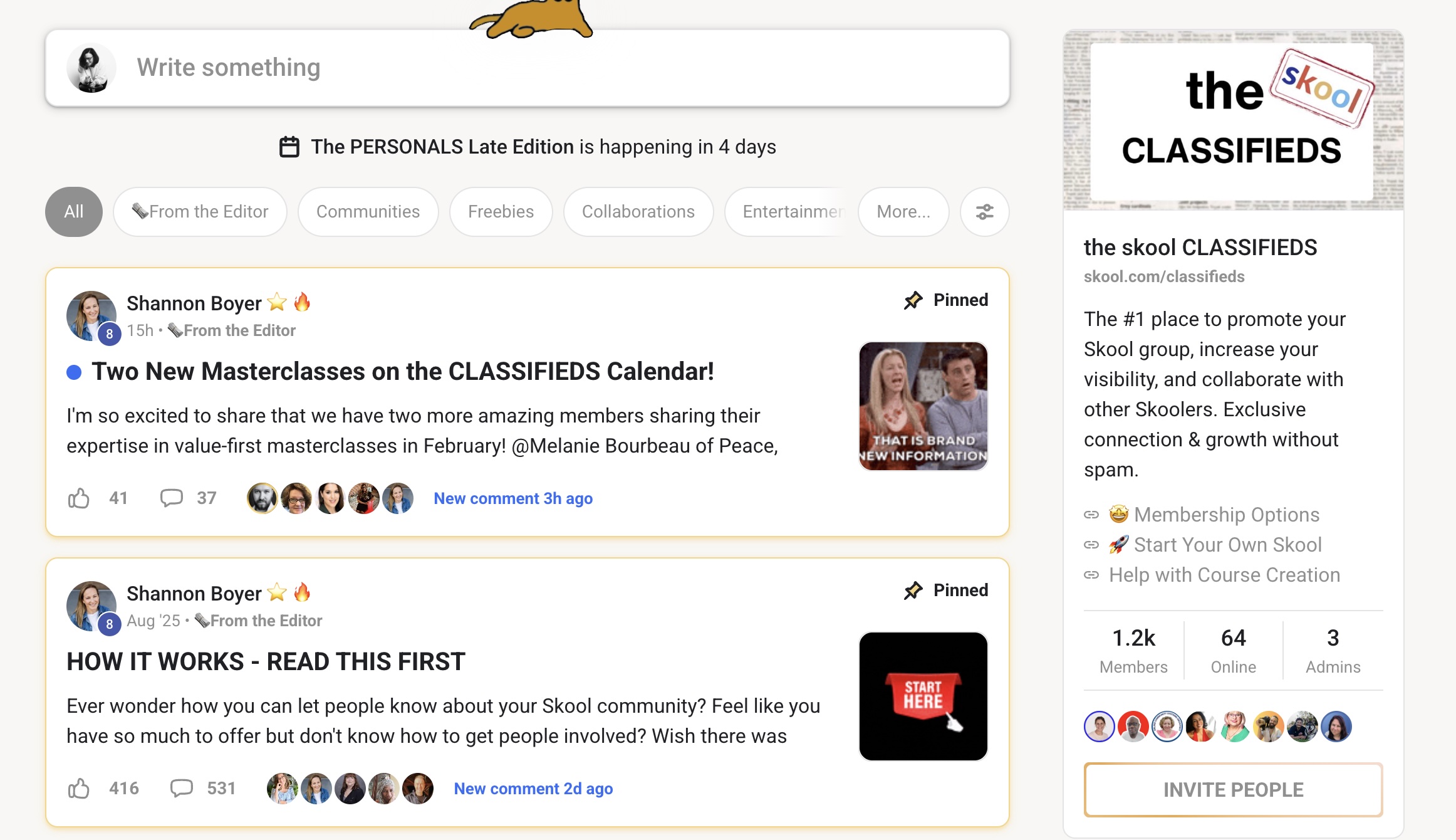Click your profile avatar in Write something box

[x=91, y=68]
